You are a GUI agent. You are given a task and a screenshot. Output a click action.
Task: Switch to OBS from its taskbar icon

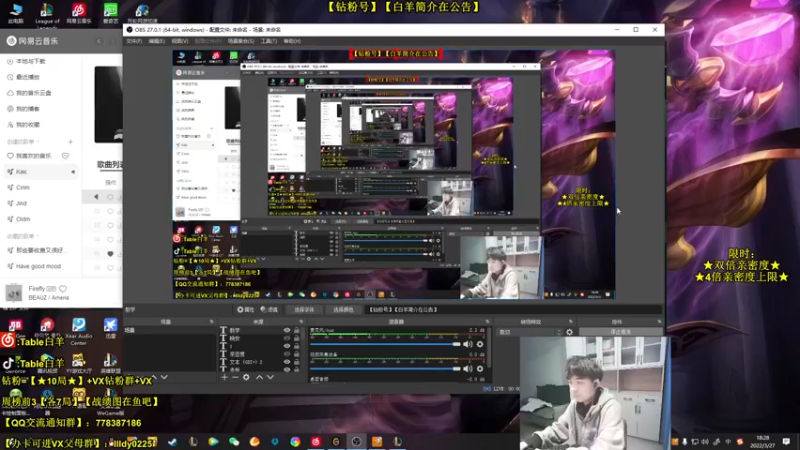tap(356, 442)
